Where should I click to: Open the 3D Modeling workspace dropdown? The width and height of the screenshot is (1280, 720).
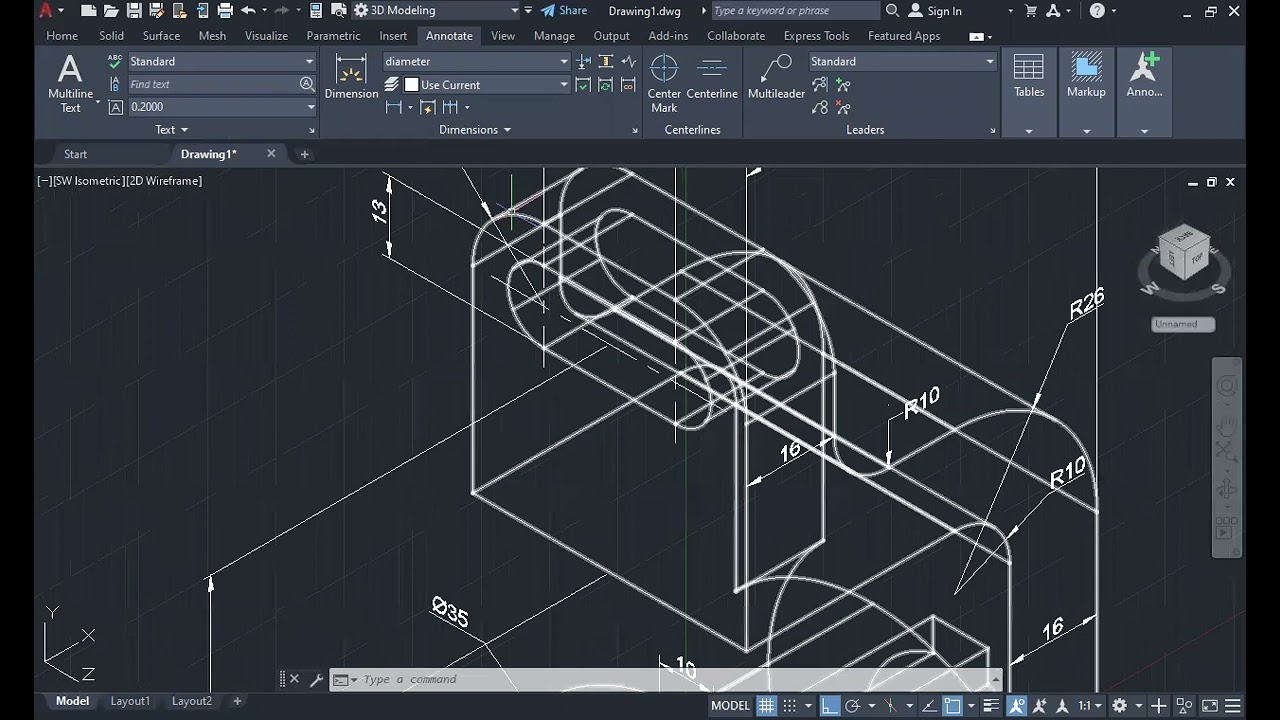pyautogui.click(x=514, y=11)
